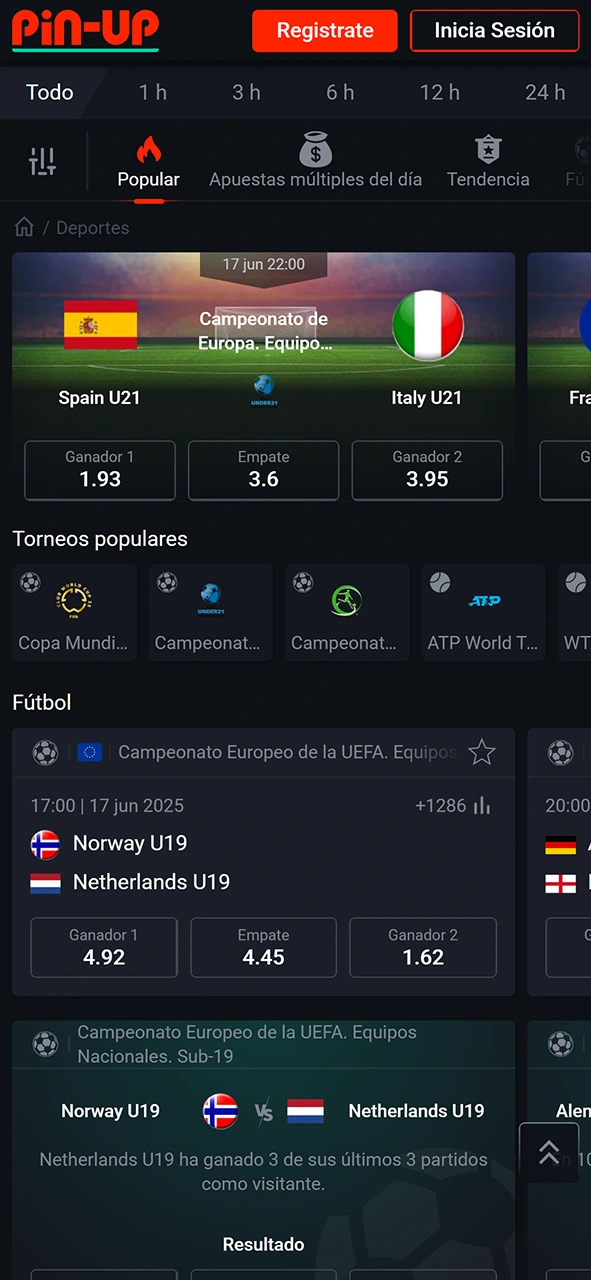
Task: Filter events by 24 h
Action: [x=545, y=92]
